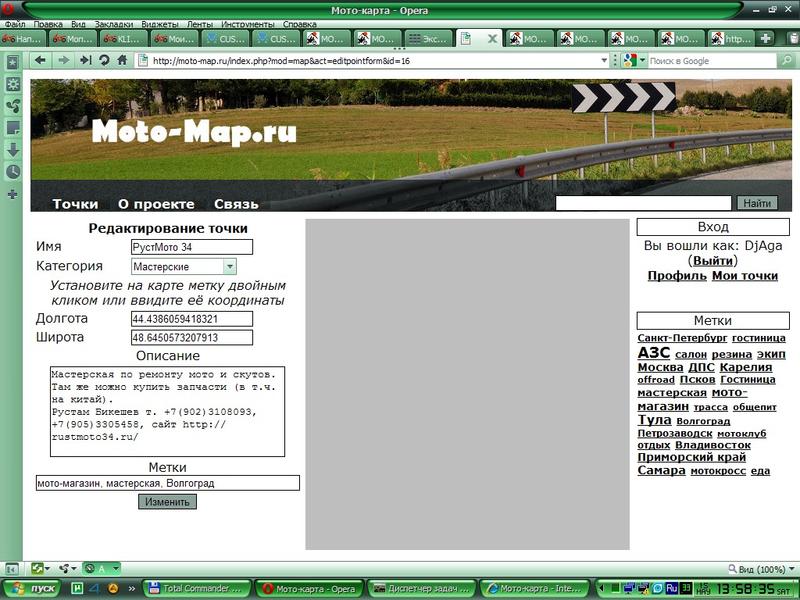Open the Windows Start 'пуск' button
Screen dimensions: 800x600
click(34, 588)
